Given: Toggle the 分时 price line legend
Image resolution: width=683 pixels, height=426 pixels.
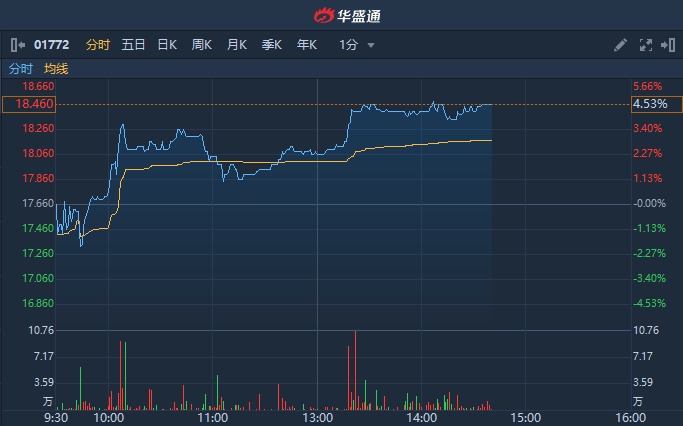Looking at the screenshot, I should pos(20,69).
